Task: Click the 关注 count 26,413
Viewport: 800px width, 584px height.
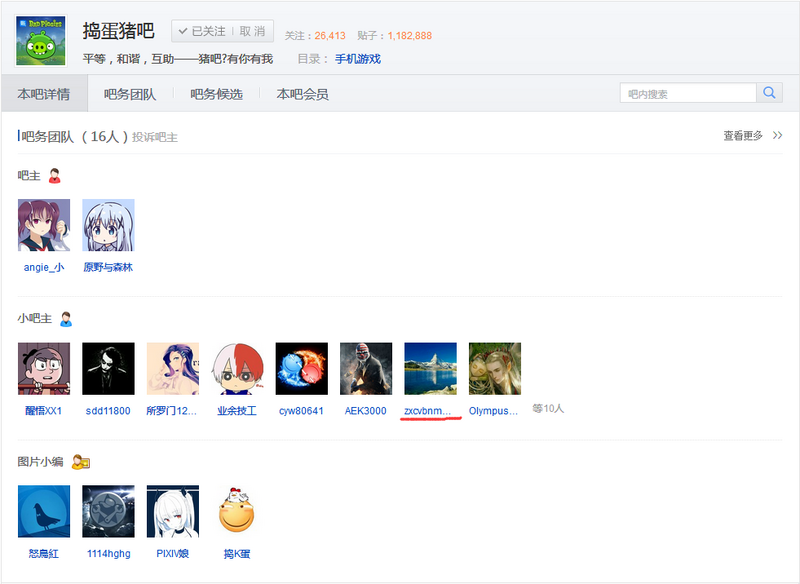Action: (330, 36)
